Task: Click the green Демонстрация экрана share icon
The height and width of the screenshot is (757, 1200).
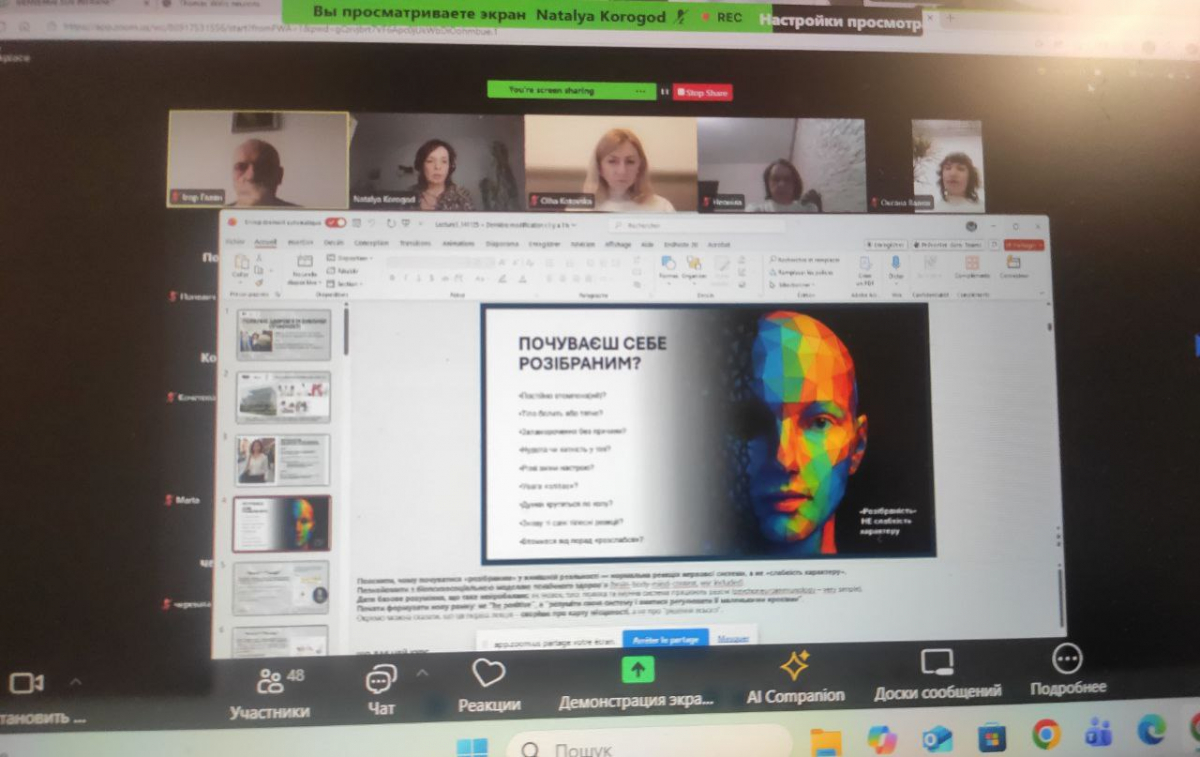Action: click(638, 669)
